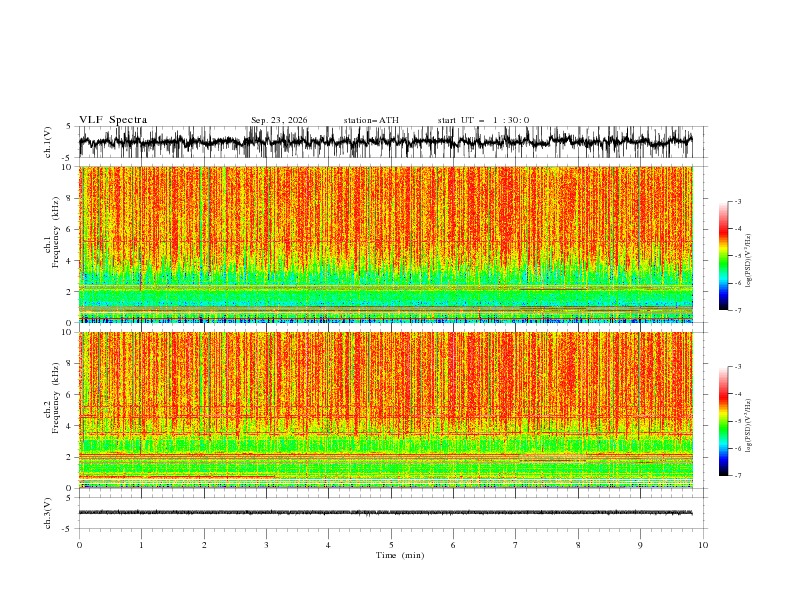Select the Sep. 23, 2026 date label
792x612 pixels.
[279, 120]
